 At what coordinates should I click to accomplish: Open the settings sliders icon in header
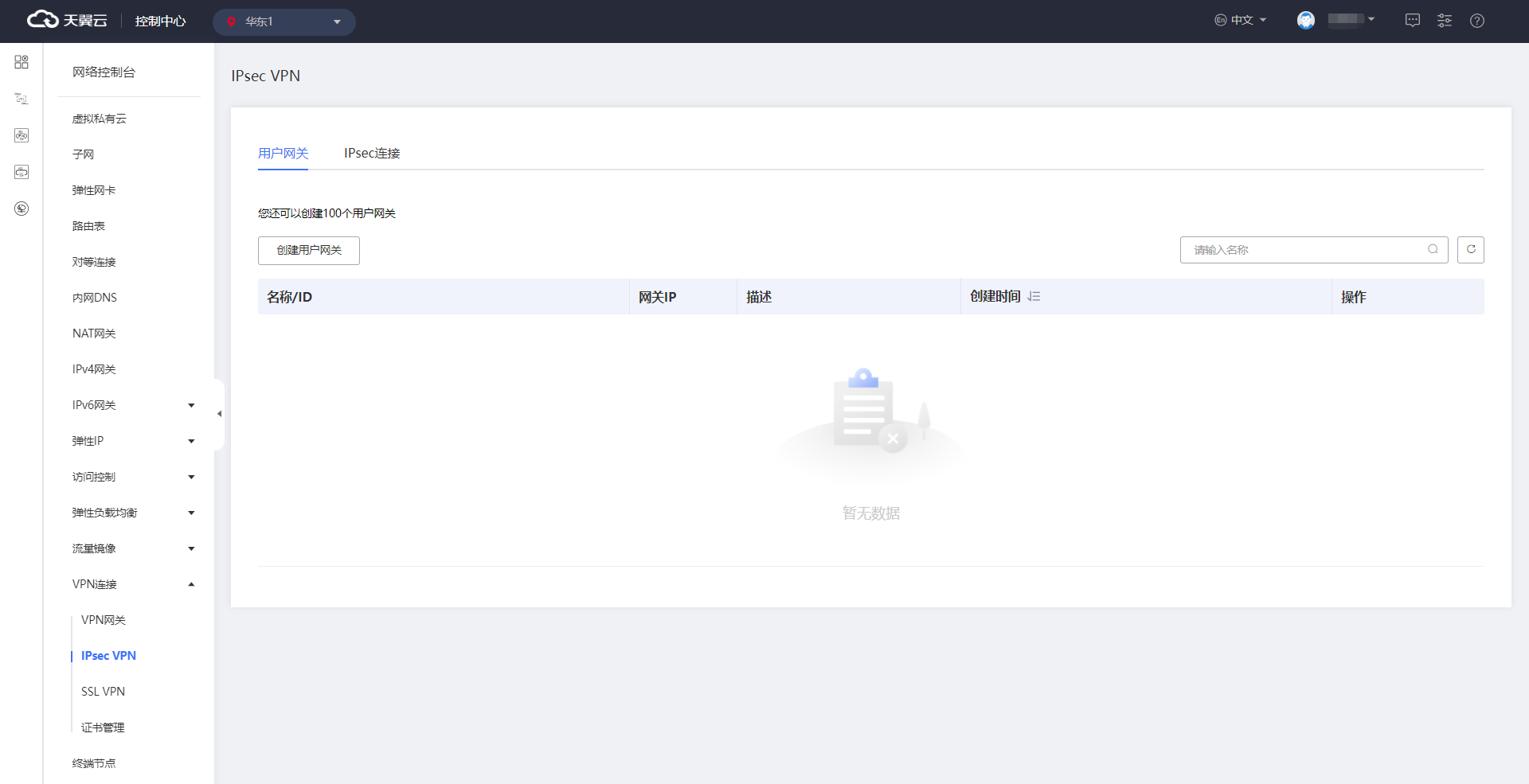click(x=1444, y=21)
